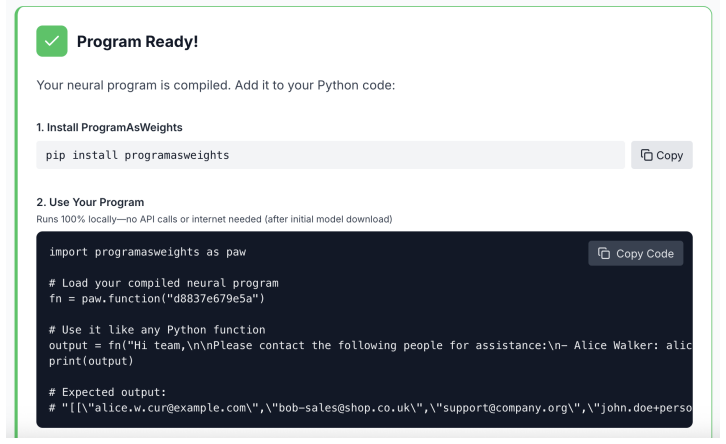This screenshot has width=726, height=444.
Task: Click the 'fn =' variable assignment in code
Action: pos(62,299)
